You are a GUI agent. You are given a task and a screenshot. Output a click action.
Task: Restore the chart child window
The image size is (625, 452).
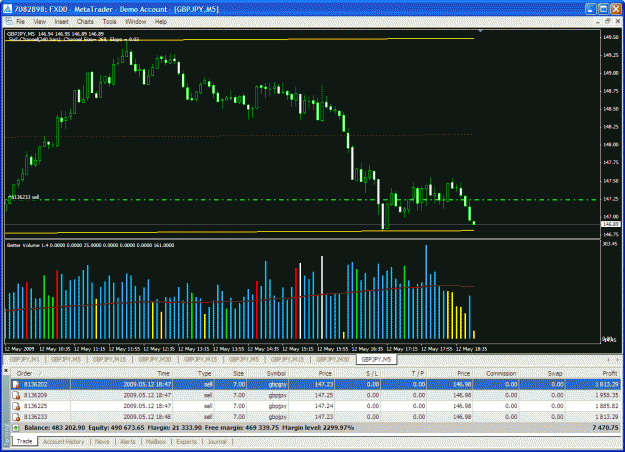tap(607, 22)
